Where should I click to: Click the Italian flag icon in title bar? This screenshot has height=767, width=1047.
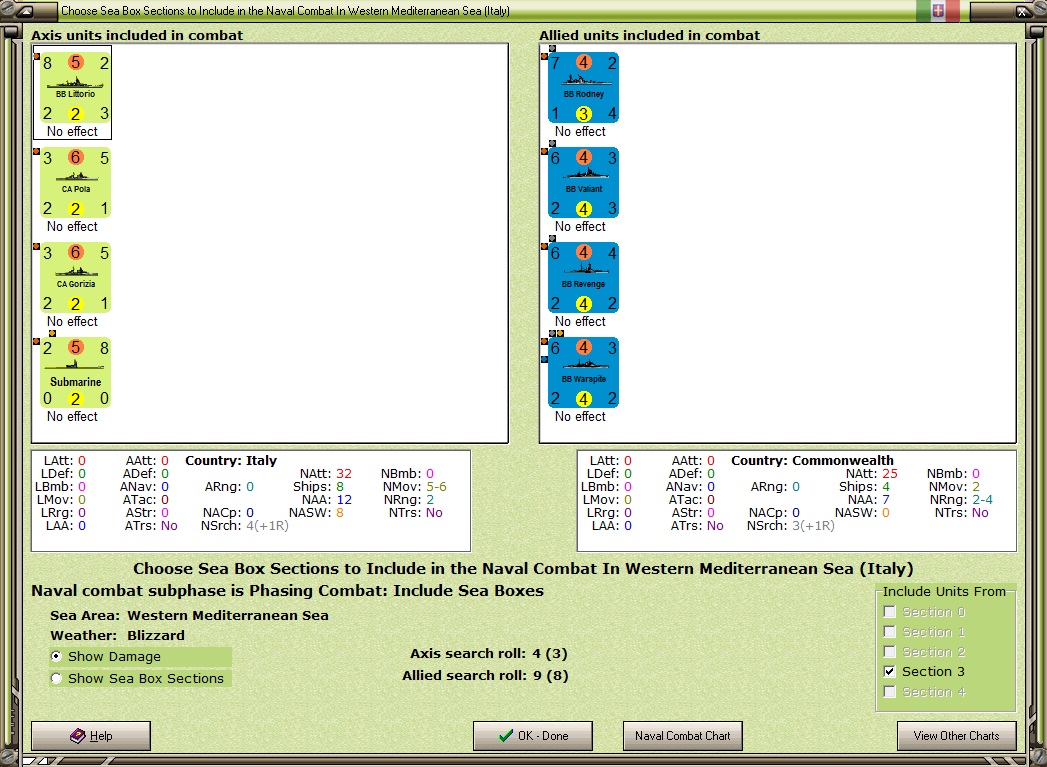(x=937, y=11)
